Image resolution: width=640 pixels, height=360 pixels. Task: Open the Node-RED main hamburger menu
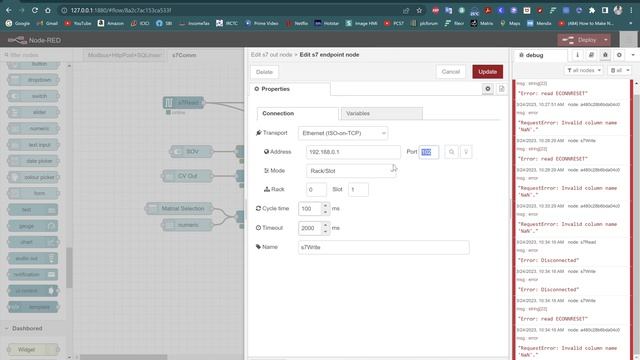click(x=628, y=40)
